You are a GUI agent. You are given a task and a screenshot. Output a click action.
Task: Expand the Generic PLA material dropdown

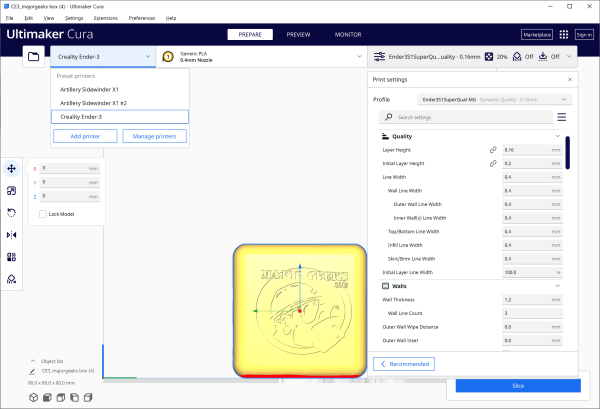tap(262, 57)
